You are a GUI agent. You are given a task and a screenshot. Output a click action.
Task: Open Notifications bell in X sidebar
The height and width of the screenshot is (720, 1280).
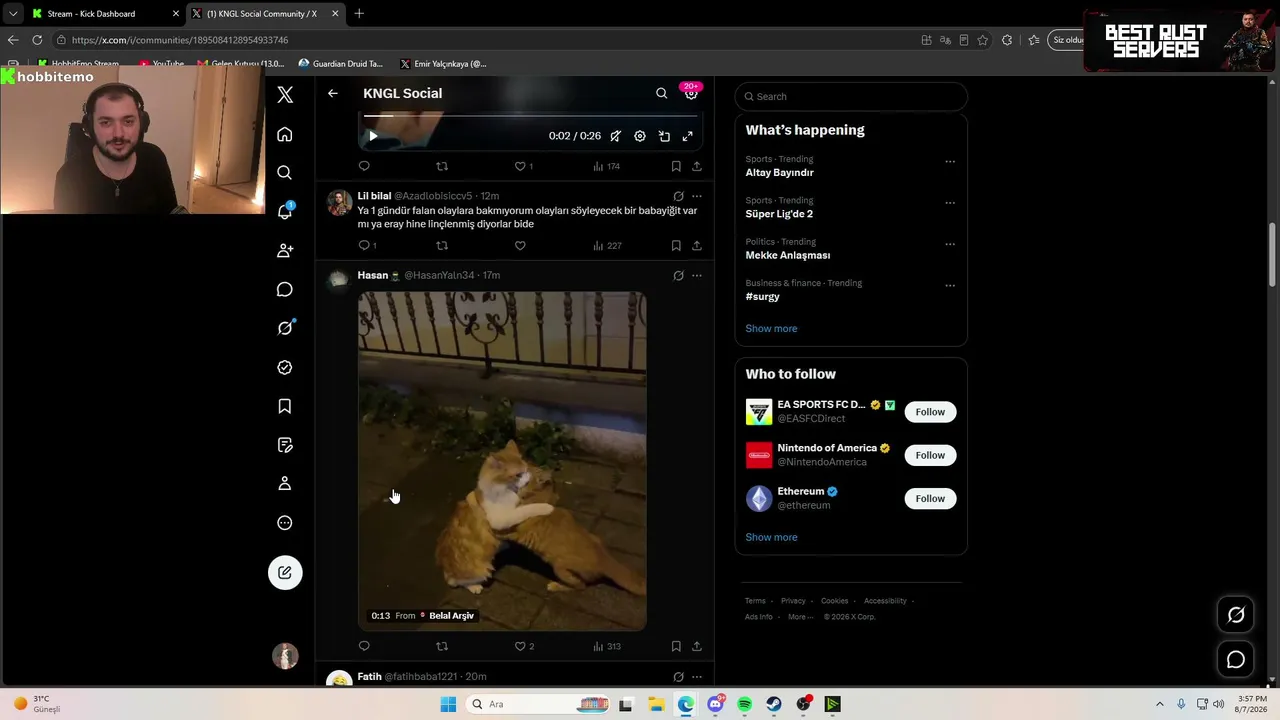pyautogui.click(x=285, y=211)
